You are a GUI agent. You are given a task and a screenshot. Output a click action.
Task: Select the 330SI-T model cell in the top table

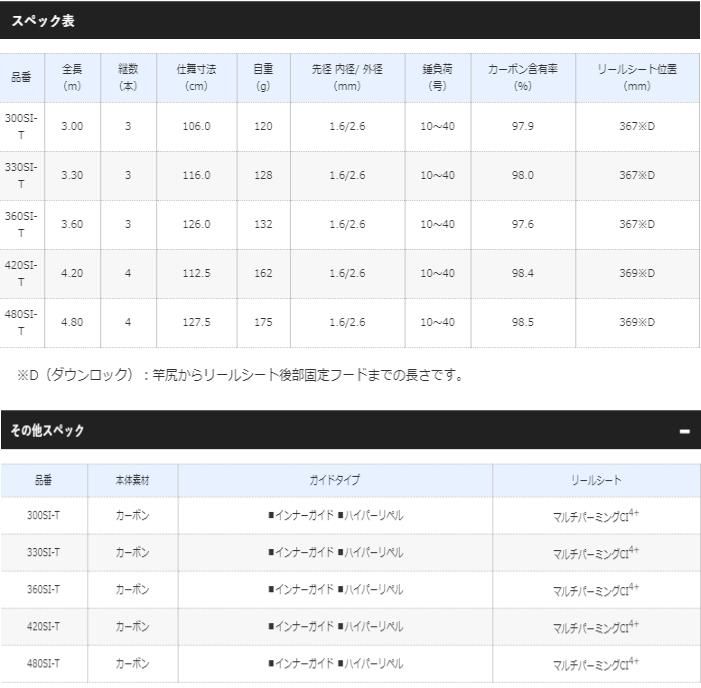click(21, 176)
